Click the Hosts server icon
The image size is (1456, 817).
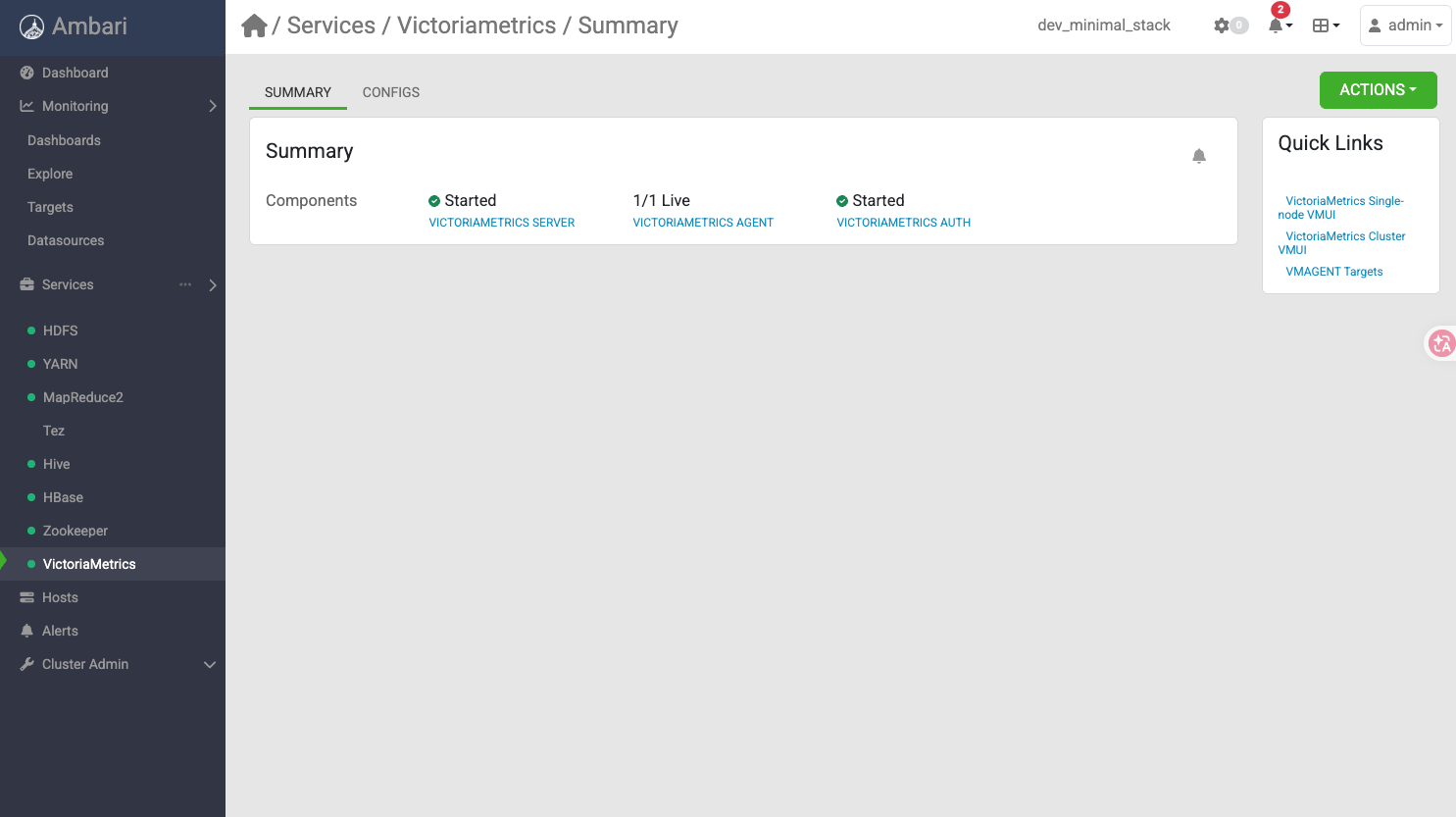(26, 597)
